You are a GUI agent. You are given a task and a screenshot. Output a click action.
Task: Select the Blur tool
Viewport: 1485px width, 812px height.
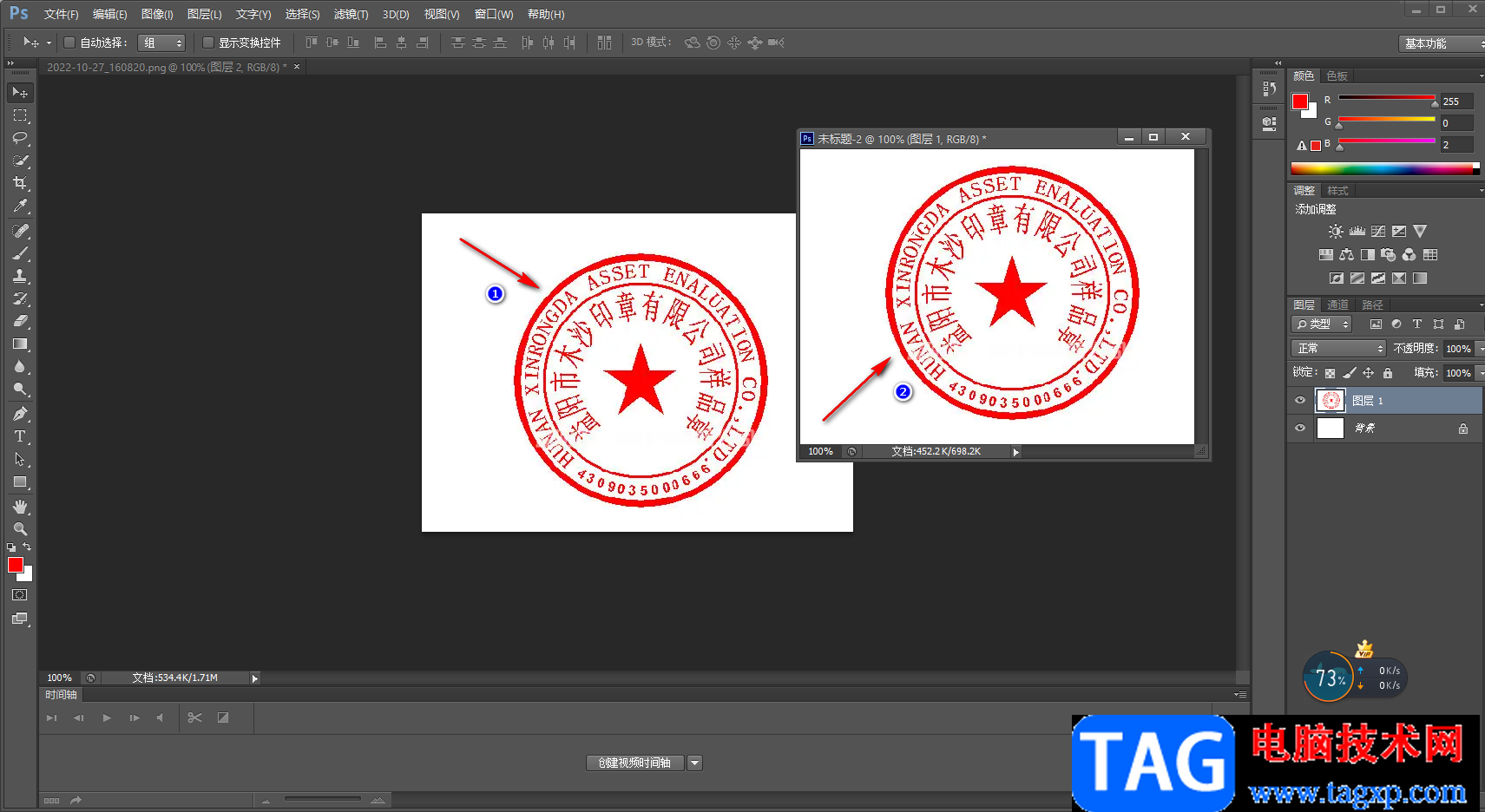pos(20,366)
